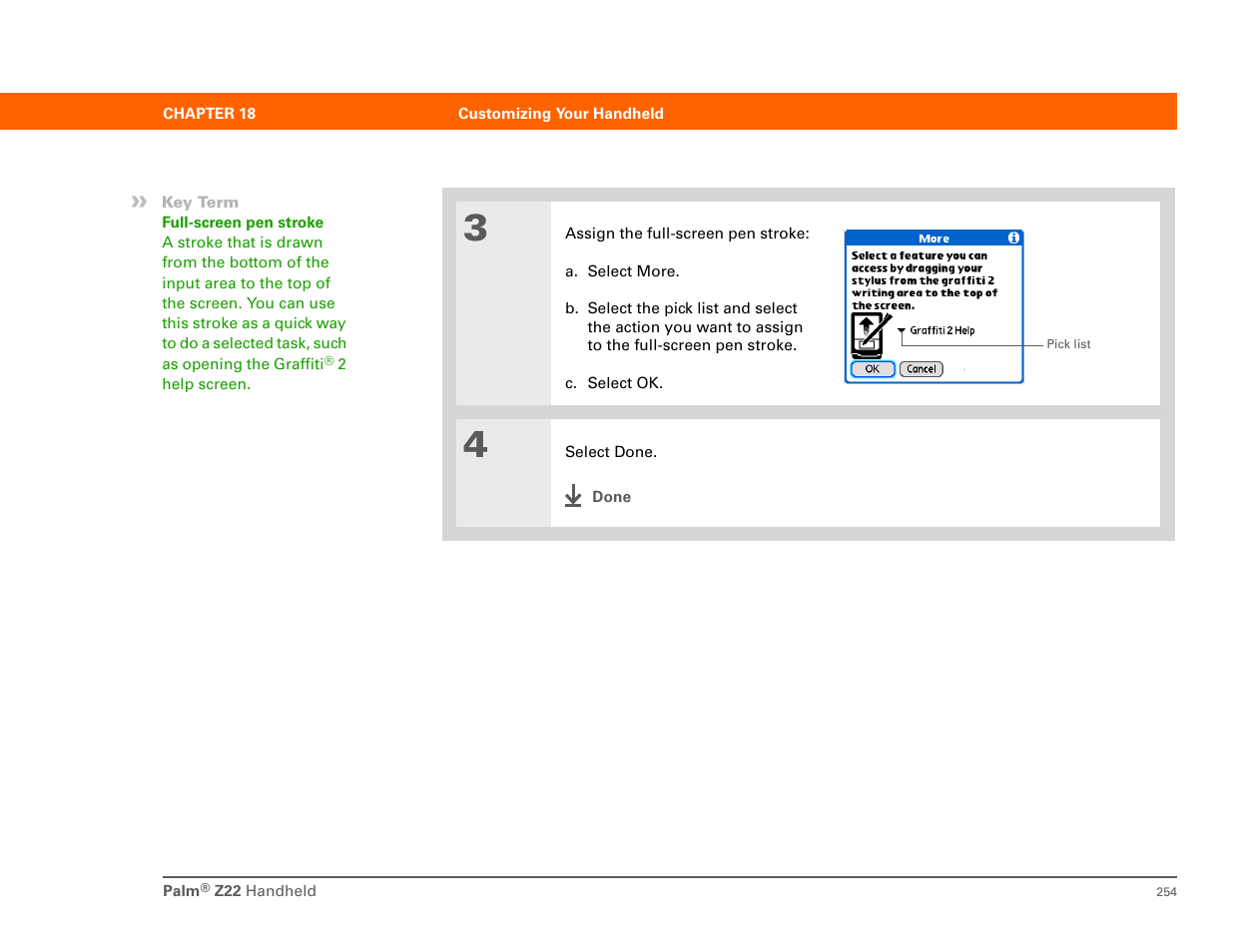Click the page number 254
1233x952 pixels.
(1166, 892)
